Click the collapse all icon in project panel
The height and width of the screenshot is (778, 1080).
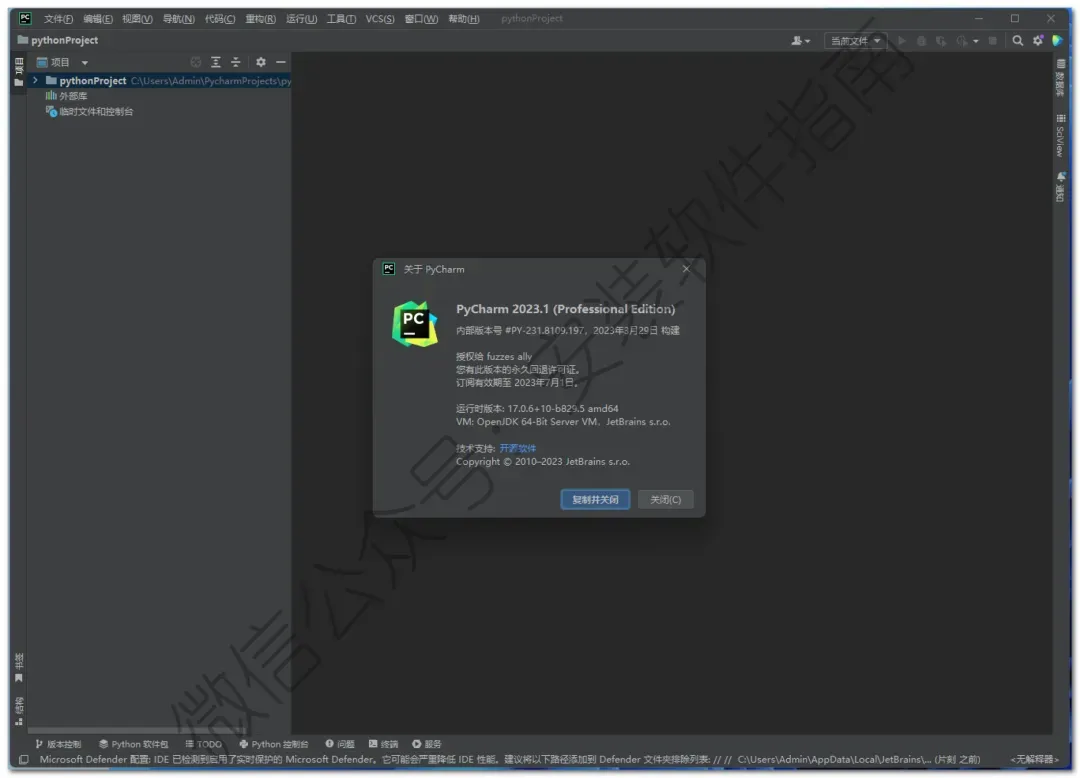[236, 62]
